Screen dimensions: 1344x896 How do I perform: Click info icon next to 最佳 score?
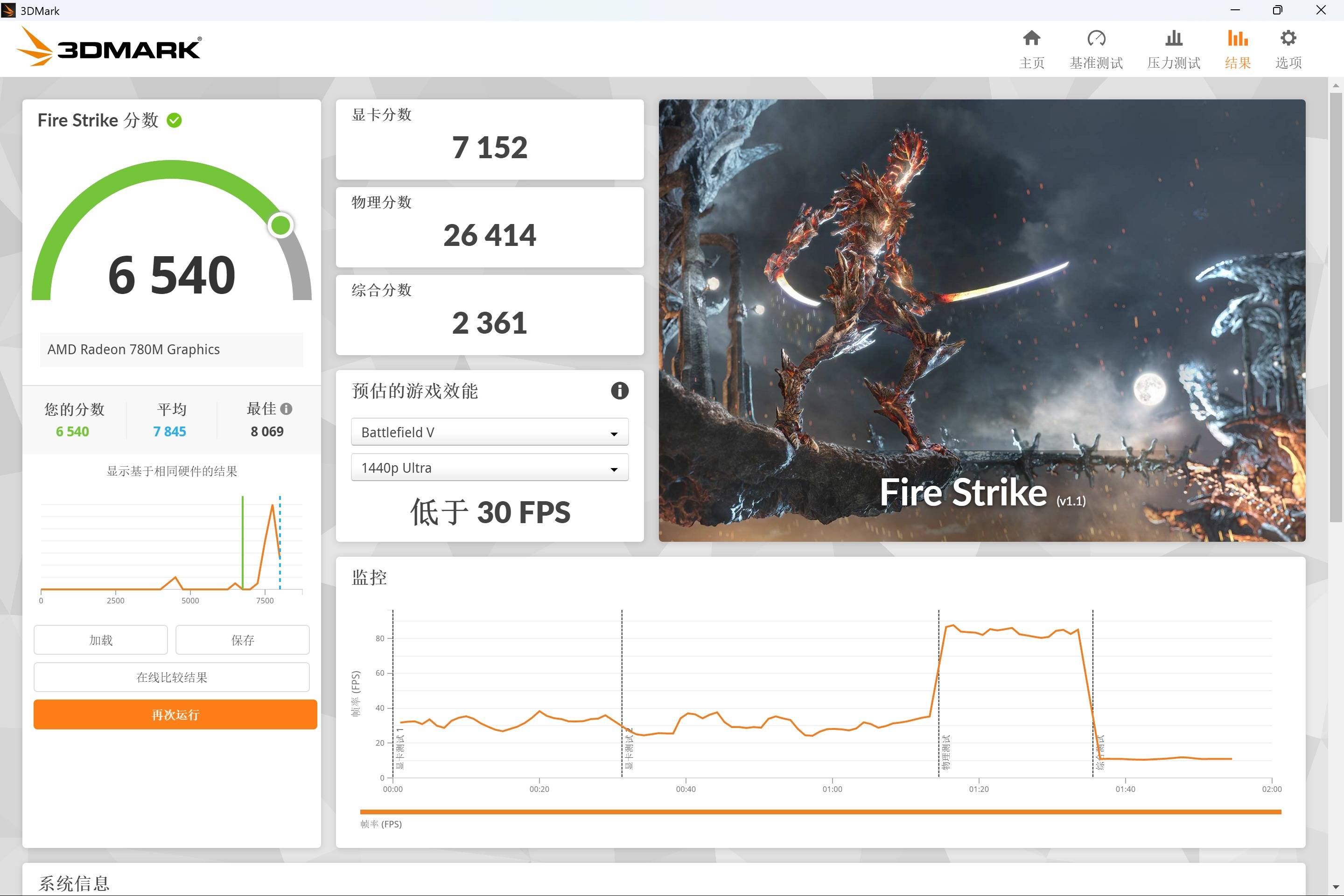(x=286, y=409)
